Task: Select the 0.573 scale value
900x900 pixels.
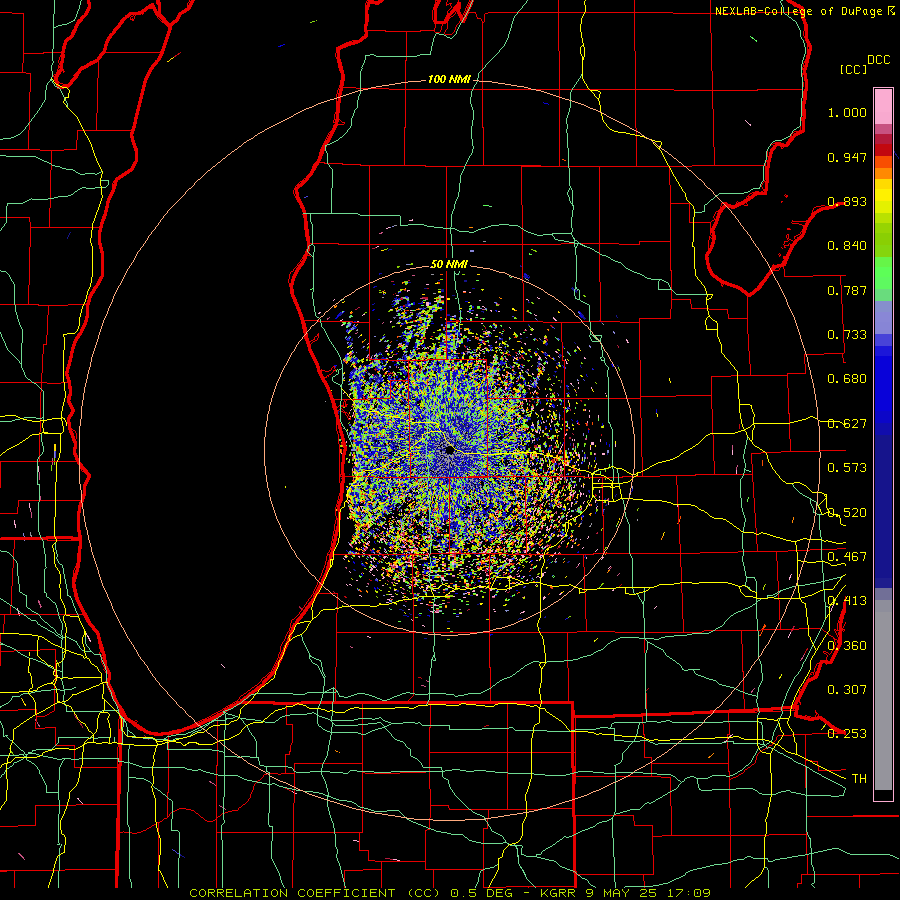Action: click(x=847, y=468)
